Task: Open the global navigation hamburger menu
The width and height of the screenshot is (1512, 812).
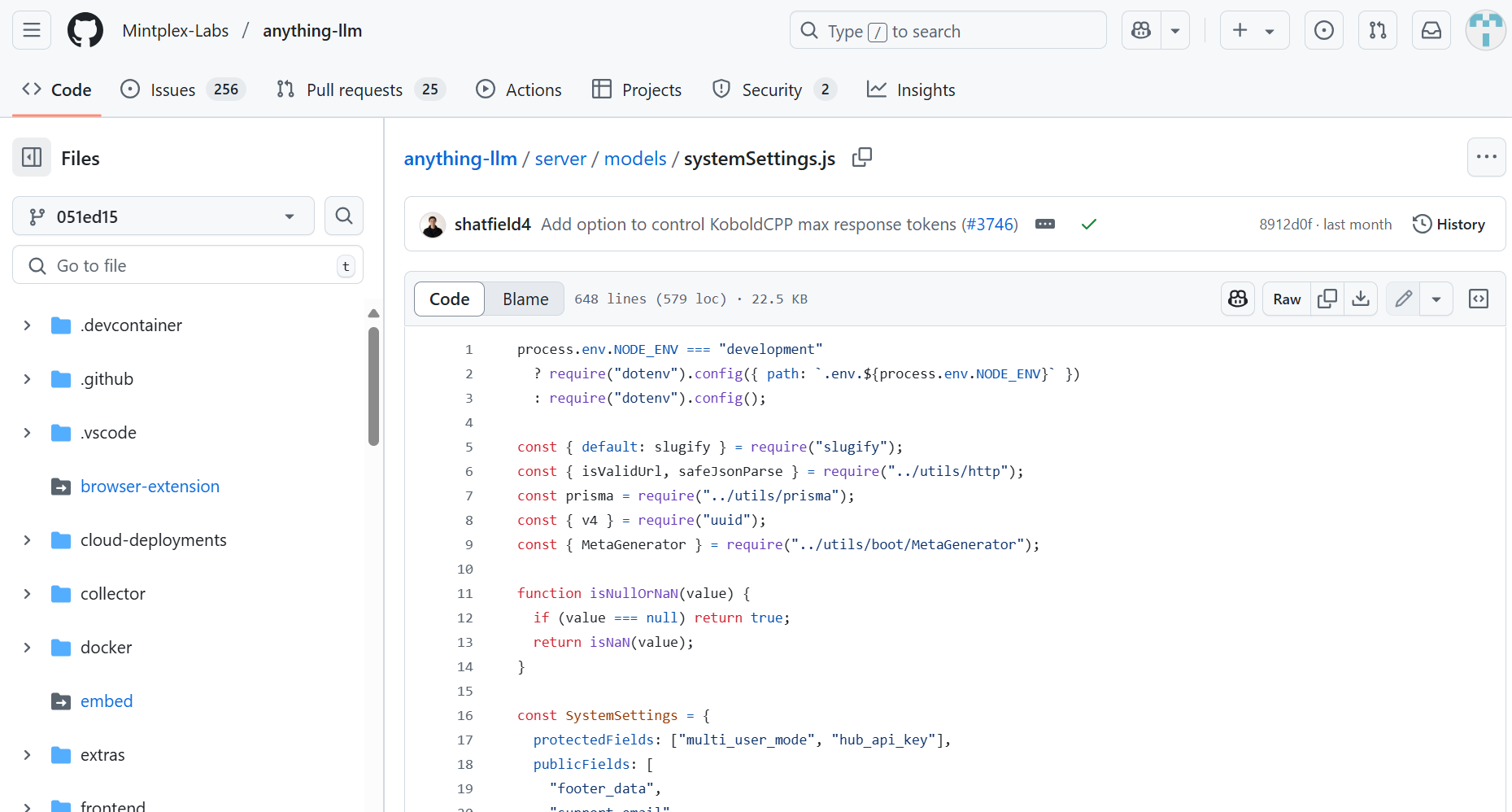Action: (32, 31)
